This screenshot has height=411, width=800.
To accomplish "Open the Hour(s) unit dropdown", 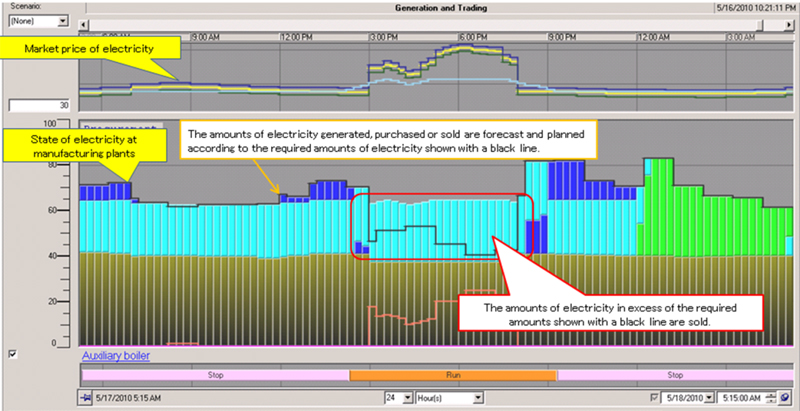I will 450,397.
